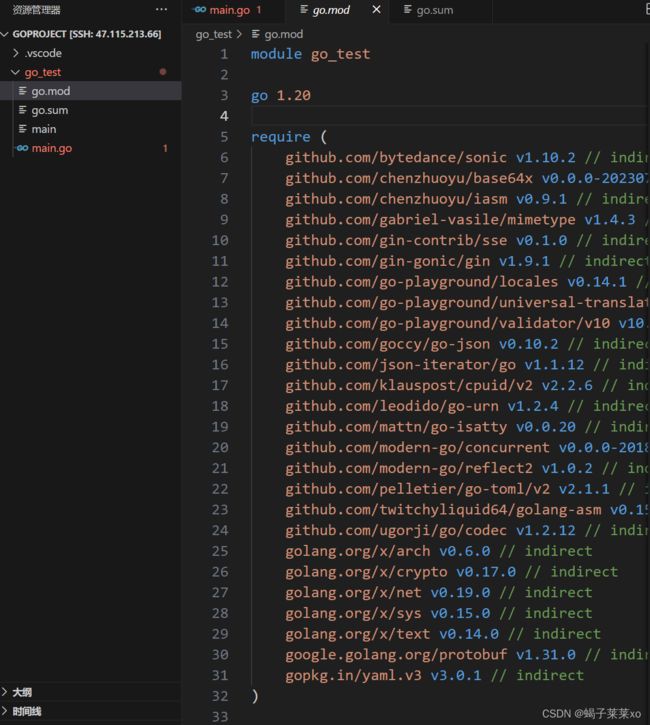Viewport: 650px width, 725px height.
Task: Click the mattn/go-isatty dependency line
Action: (467, 427)
